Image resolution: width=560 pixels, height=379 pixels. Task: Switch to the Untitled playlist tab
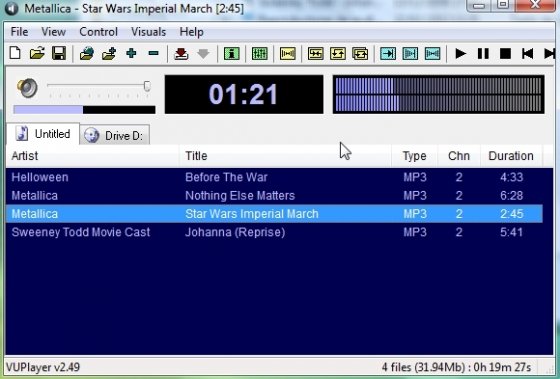coord(43,134)
